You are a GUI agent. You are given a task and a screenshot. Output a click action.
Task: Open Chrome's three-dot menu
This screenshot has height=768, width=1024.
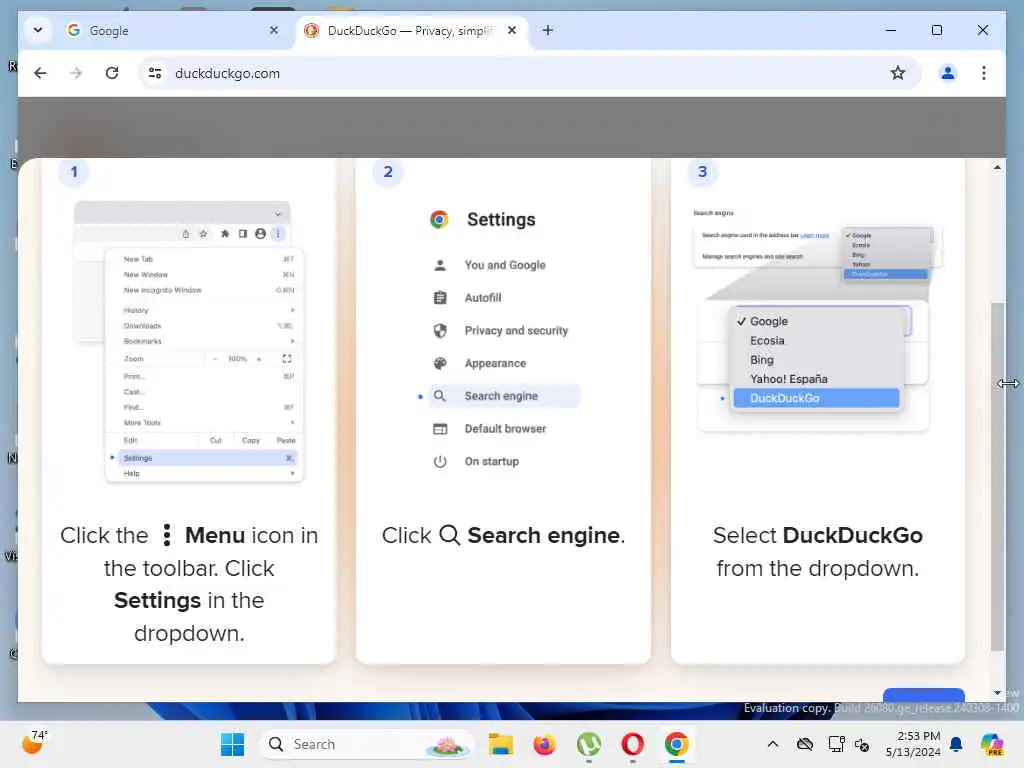coord(984,73)
